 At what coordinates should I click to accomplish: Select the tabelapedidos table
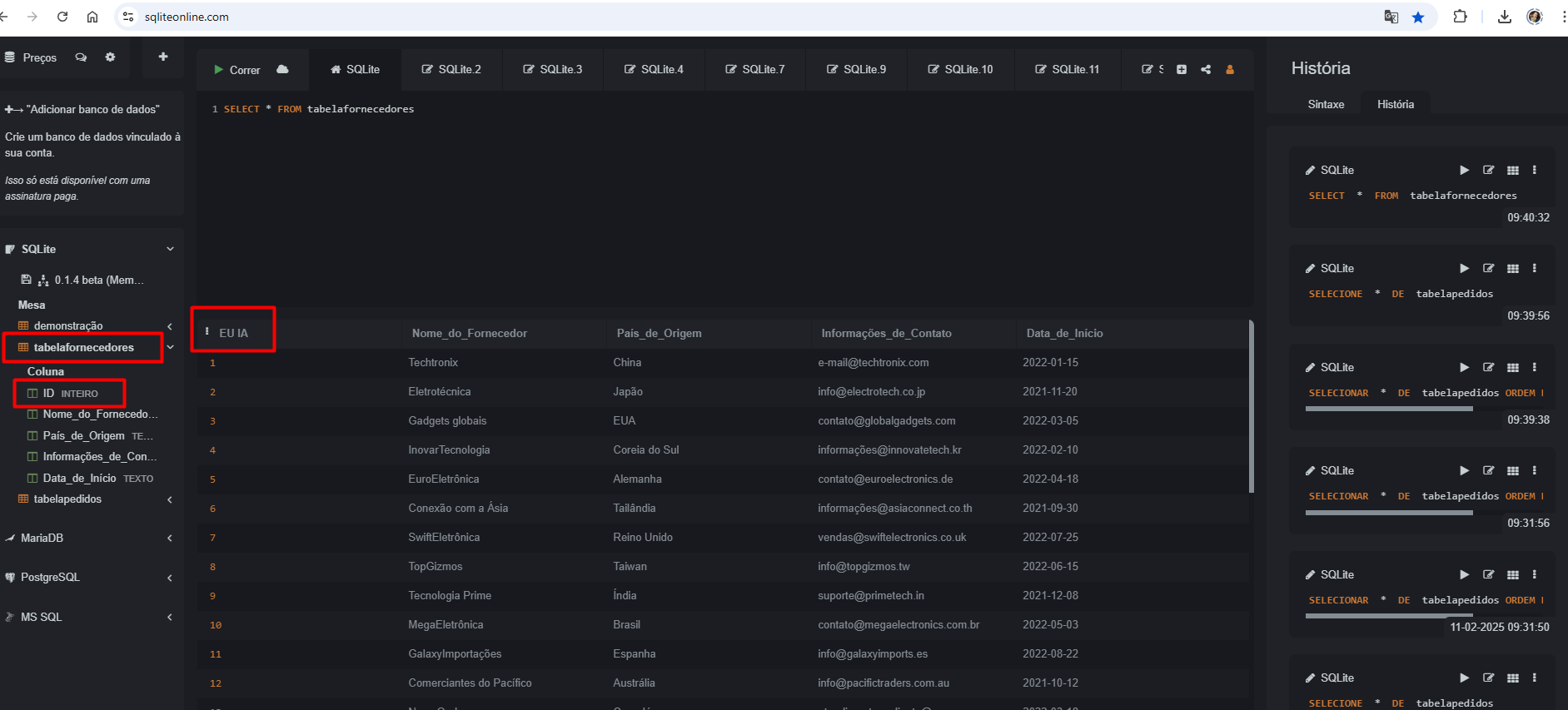point(67,499)
